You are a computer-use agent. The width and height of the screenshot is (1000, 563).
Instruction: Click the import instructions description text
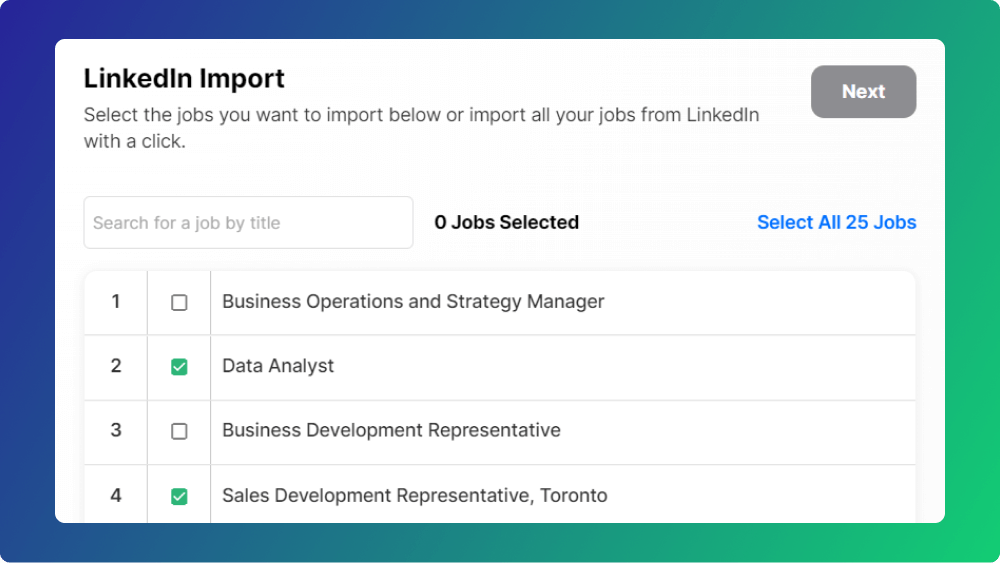pos(421,128)
